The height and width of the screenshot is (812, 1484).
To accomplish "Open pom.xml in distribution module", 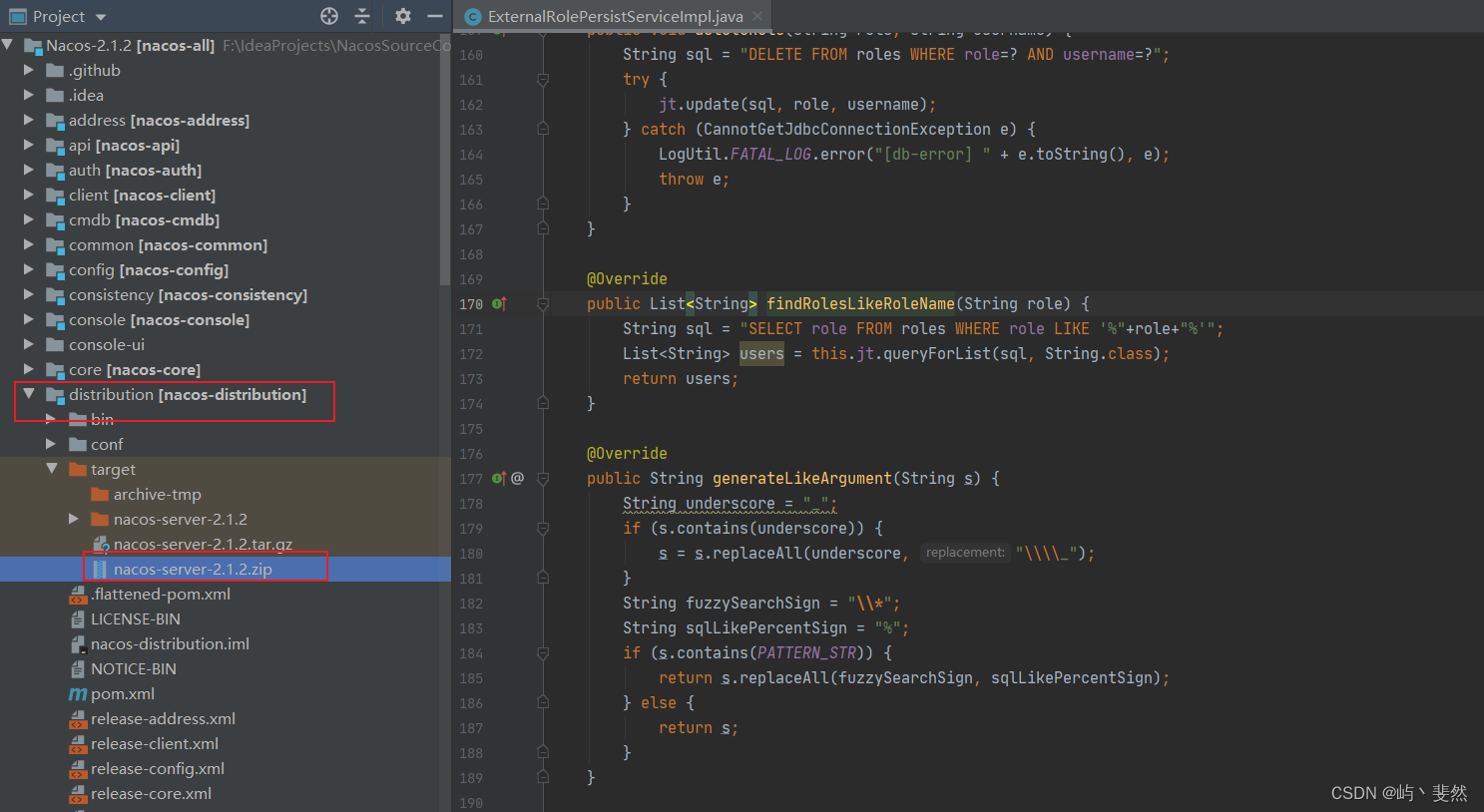I will coord(123,693).
